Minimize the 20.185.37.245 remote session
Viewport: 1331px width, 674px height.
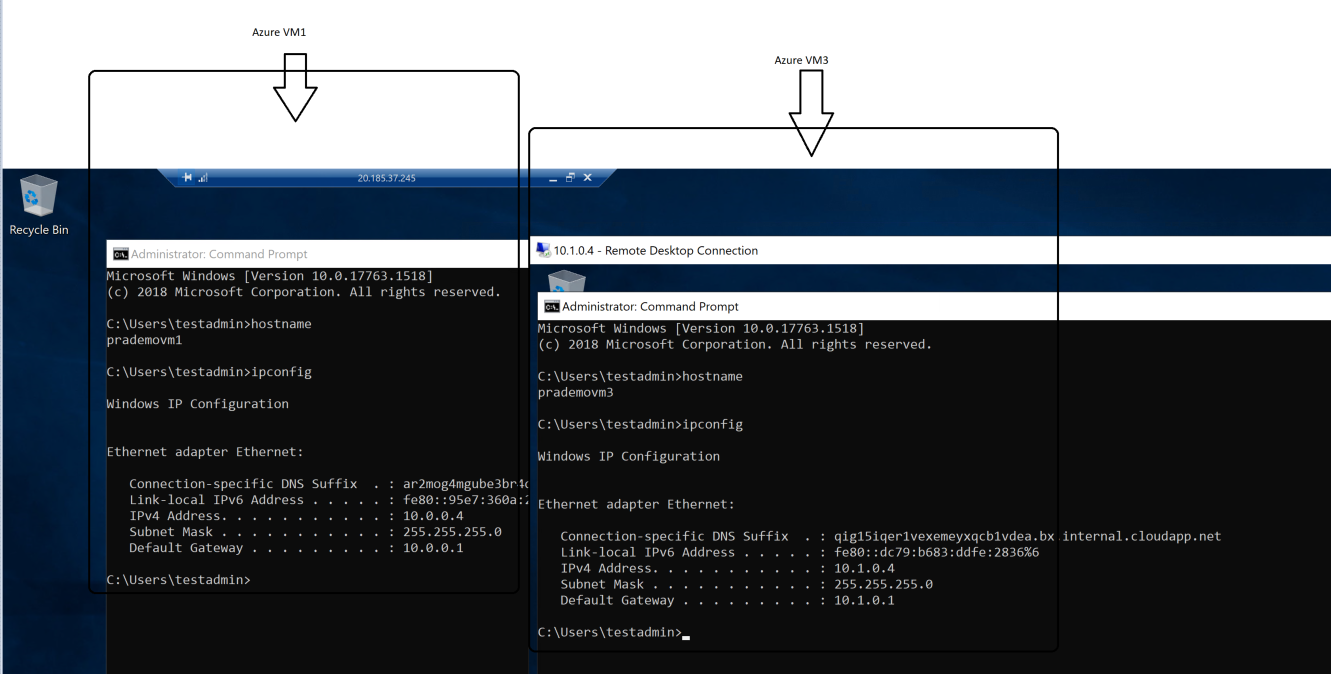pyautogui.click(x=553, y=178)
